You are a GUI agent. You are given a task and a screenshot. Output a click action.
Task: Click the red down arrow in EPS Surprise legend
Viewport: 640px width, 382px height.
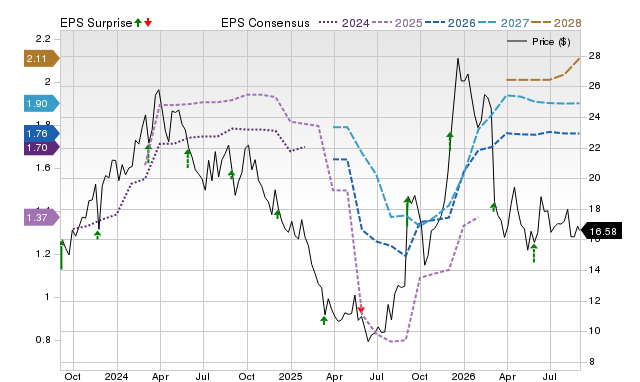coord(148,22)
